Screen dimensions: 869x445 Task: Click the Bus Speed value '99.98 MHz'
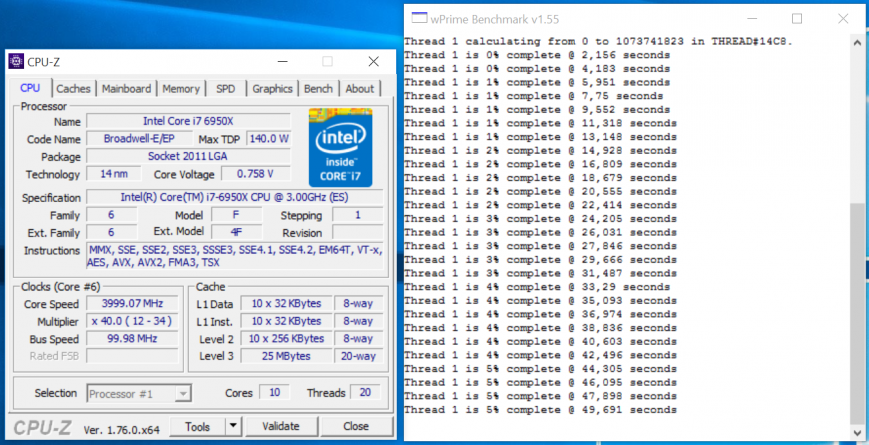click(x=132, y=339)
